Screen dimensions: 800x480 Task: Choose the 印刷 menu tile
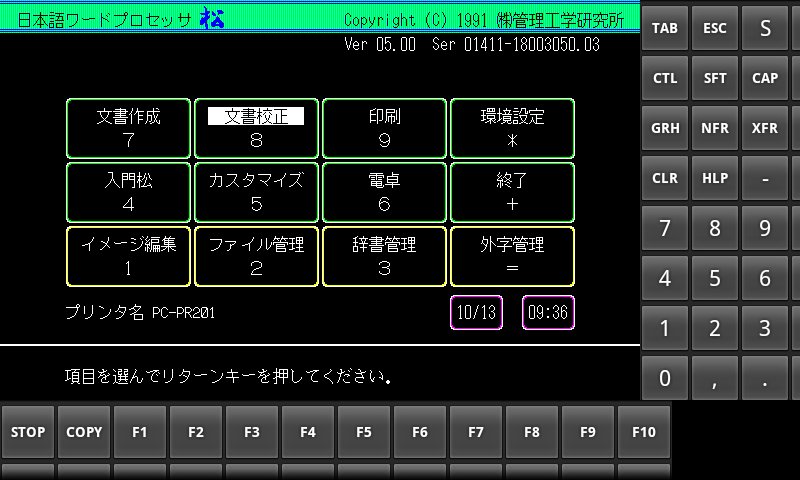[x=385, y=129]
